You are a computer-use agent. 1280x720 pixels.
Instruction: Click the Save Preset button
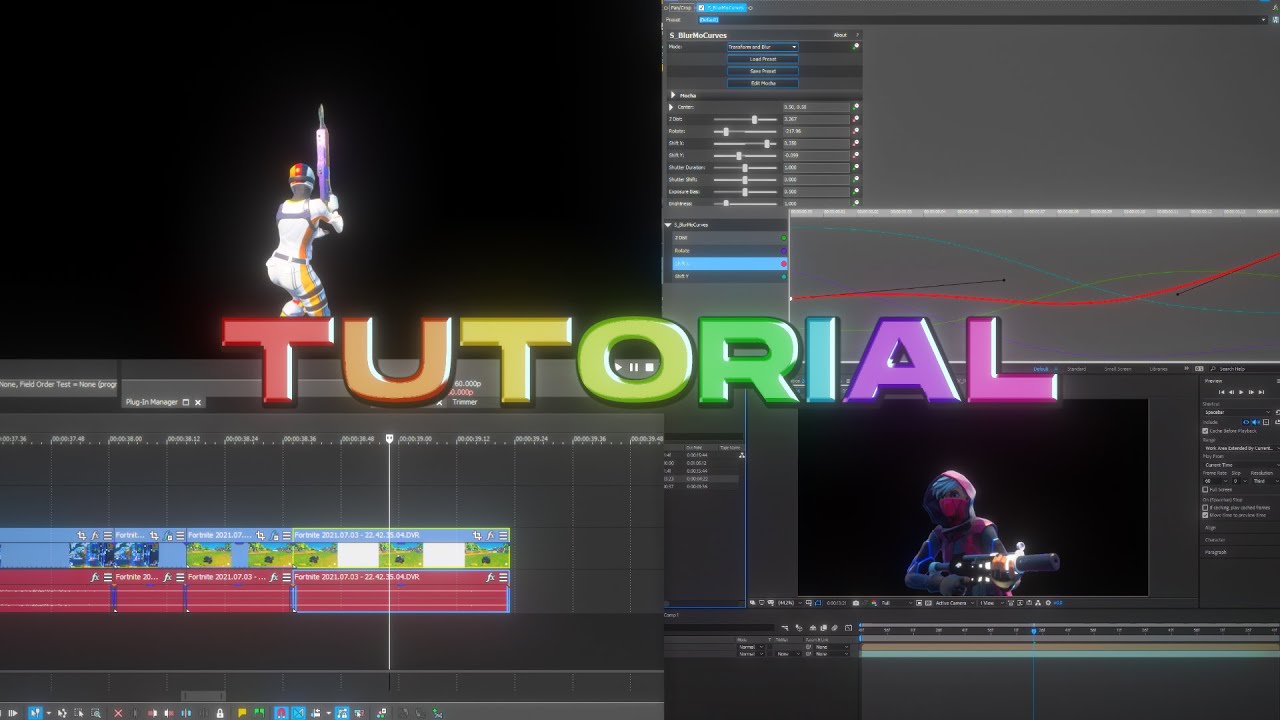(x=763, y=71)
